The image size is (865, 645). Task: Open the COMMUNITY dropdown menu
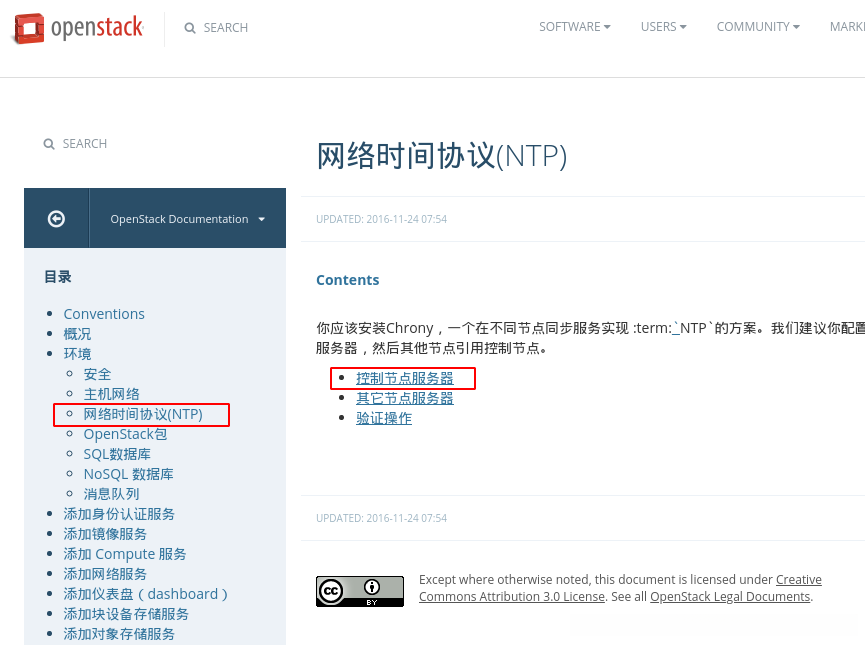[758, 27]
